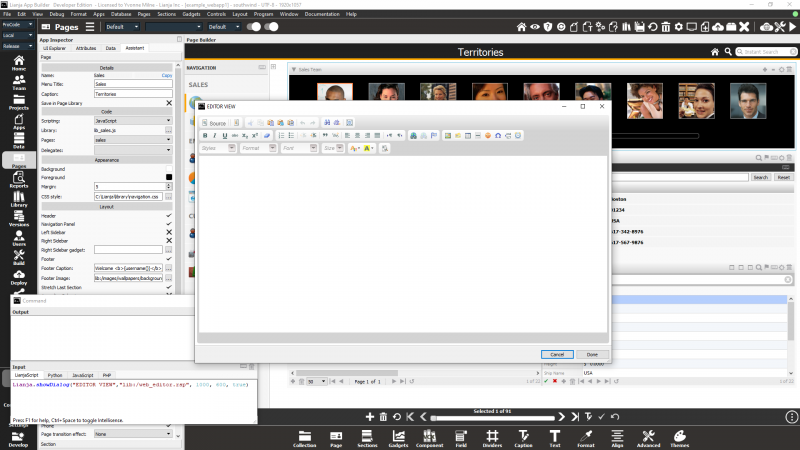Open the Reports workspace in the sidebar
Image resolution: width=800 pixels, height=450 pixels.
[x=19, y=180]
